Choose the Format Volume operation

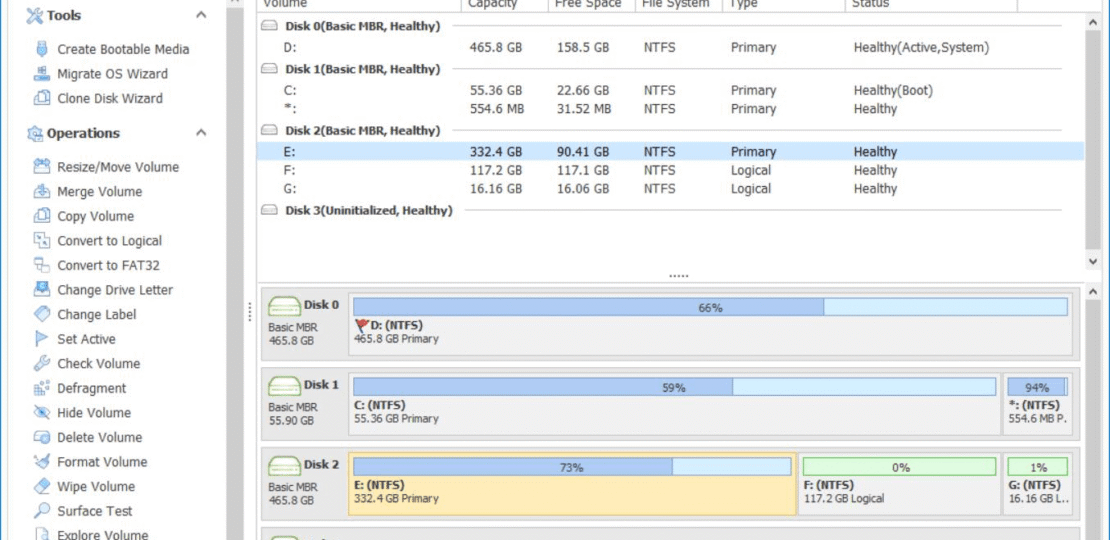pos(102,461)
